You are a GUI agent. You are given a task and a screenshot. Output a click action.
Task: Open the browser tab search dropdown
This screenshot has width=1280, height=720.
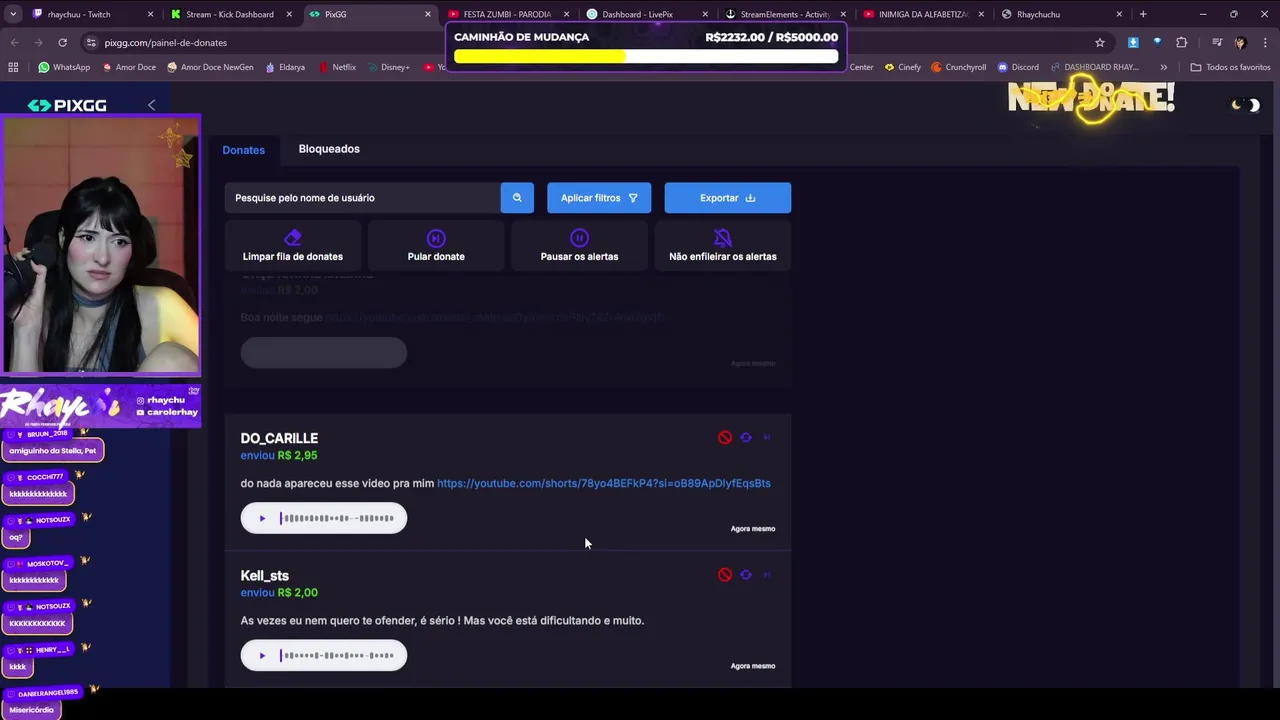click(12, 14)
